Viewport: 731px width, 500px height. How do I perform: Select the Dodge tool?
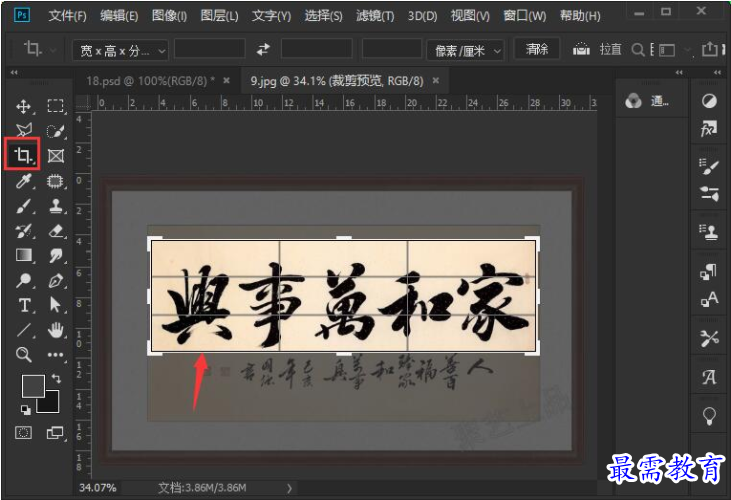[24, 280]
